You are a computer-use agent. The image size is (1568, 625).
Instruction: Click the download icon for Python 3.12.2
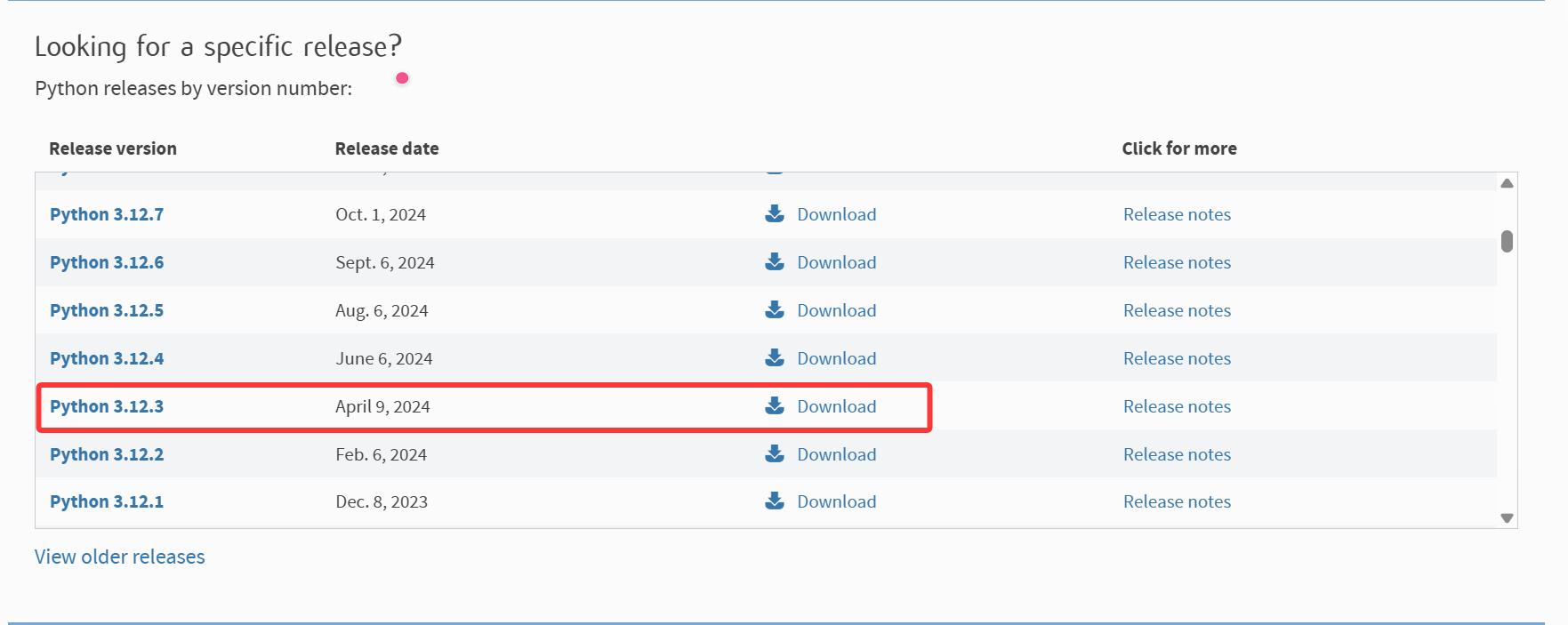point(775,453)
